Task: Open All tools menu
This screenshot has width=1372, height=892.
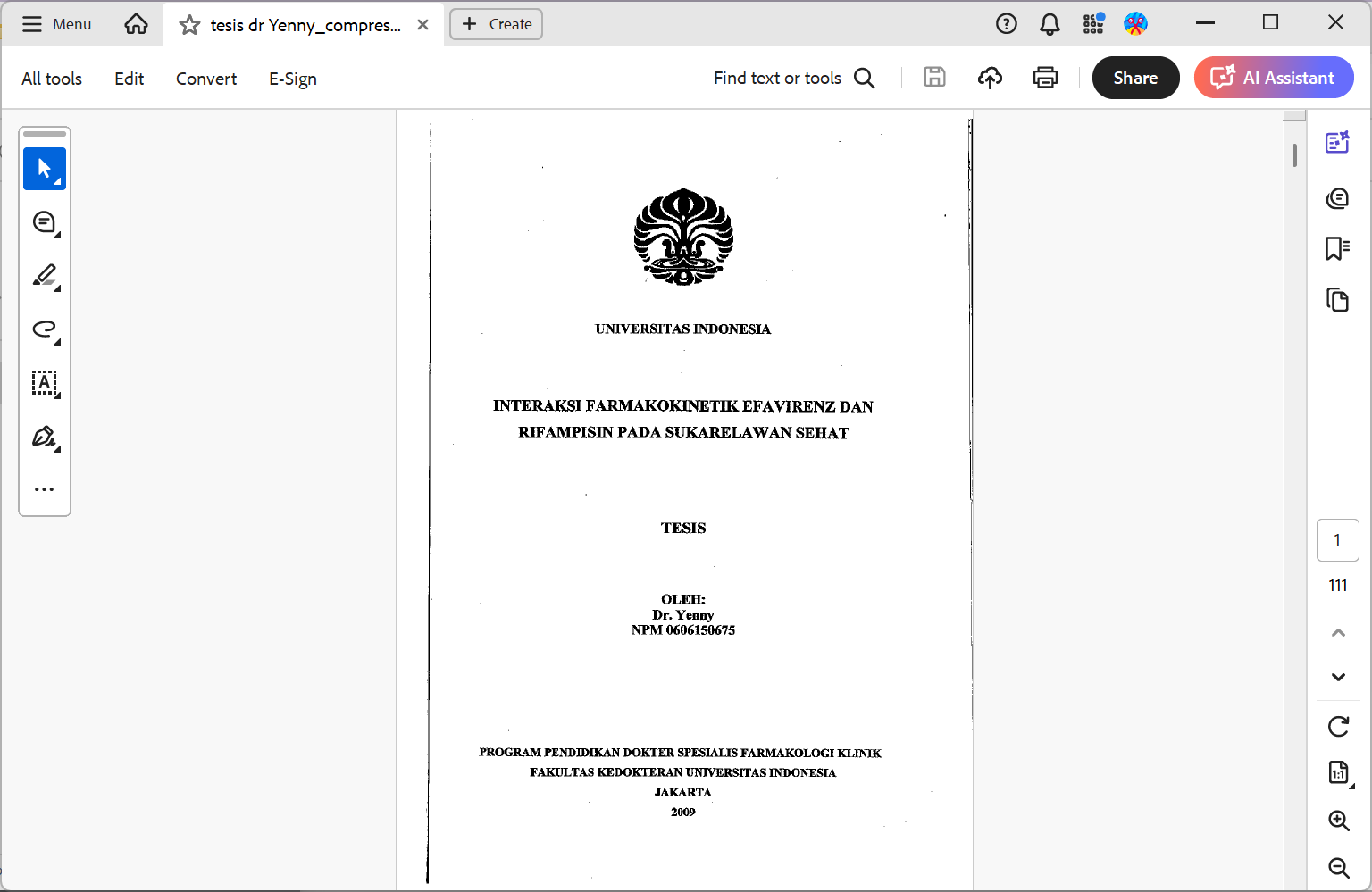Action: [52, 79]
